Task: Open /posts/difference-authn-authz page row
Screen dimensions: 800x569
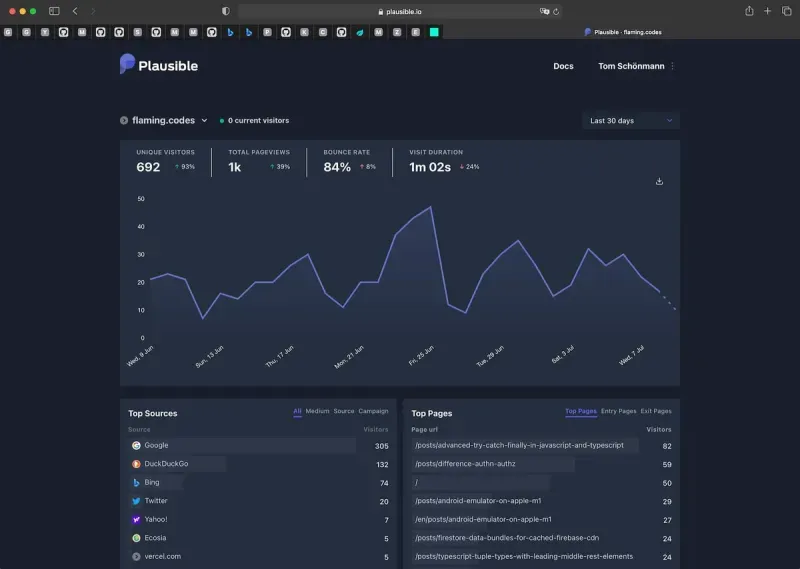Action: (x=541, y=464)
